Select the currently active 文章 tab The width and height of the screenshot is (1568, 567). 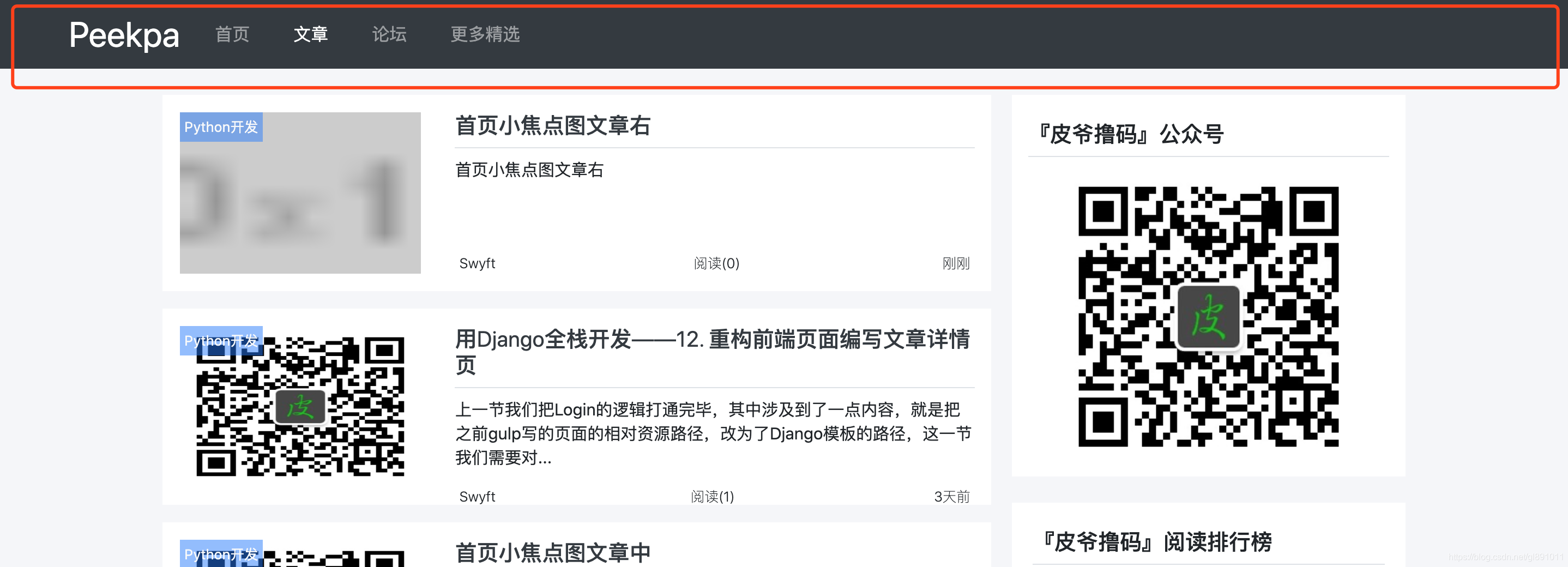click(x=312, y=35)
